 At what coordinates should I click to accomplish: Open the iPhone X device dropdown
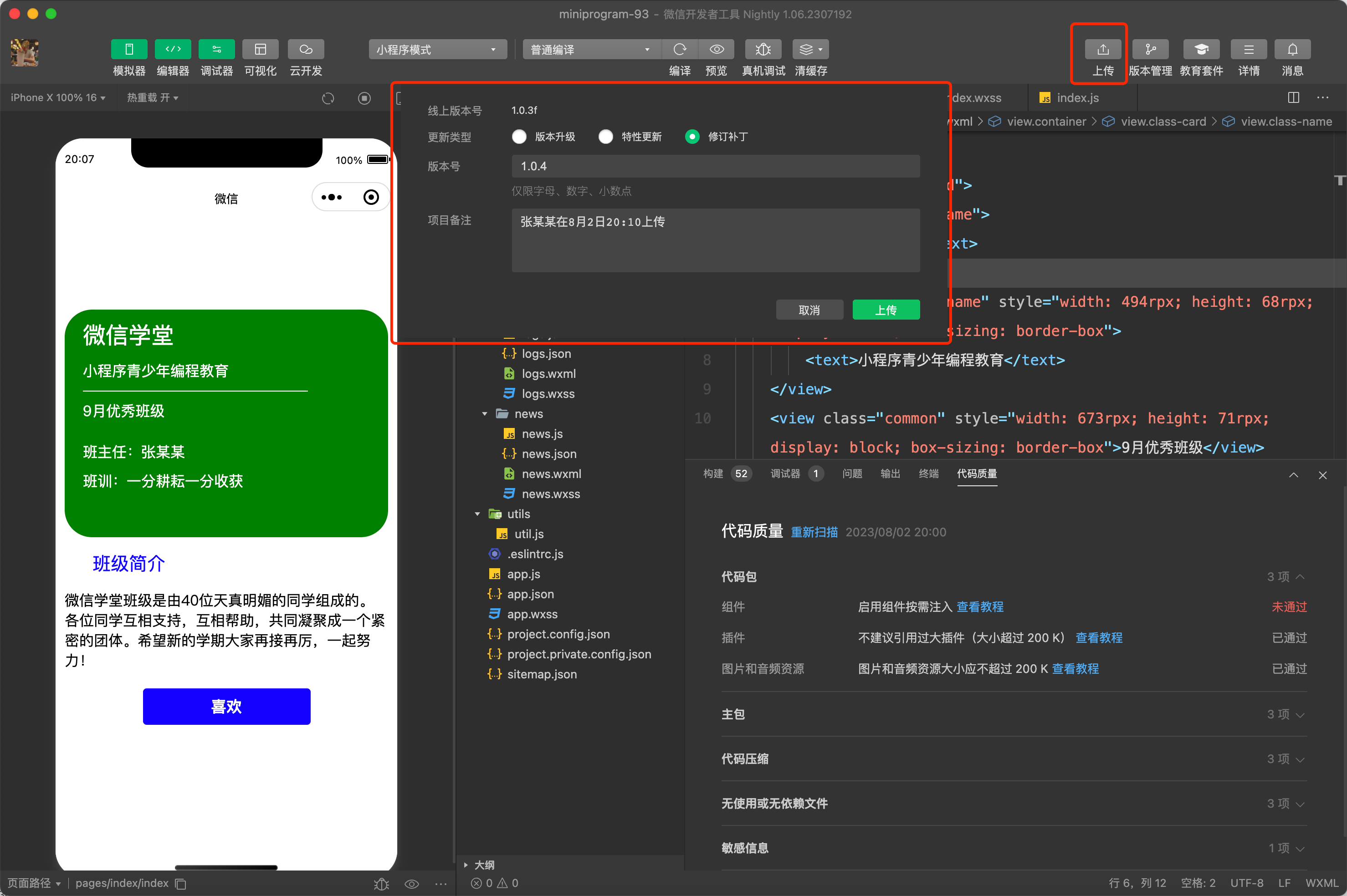[x=58, y=98]
